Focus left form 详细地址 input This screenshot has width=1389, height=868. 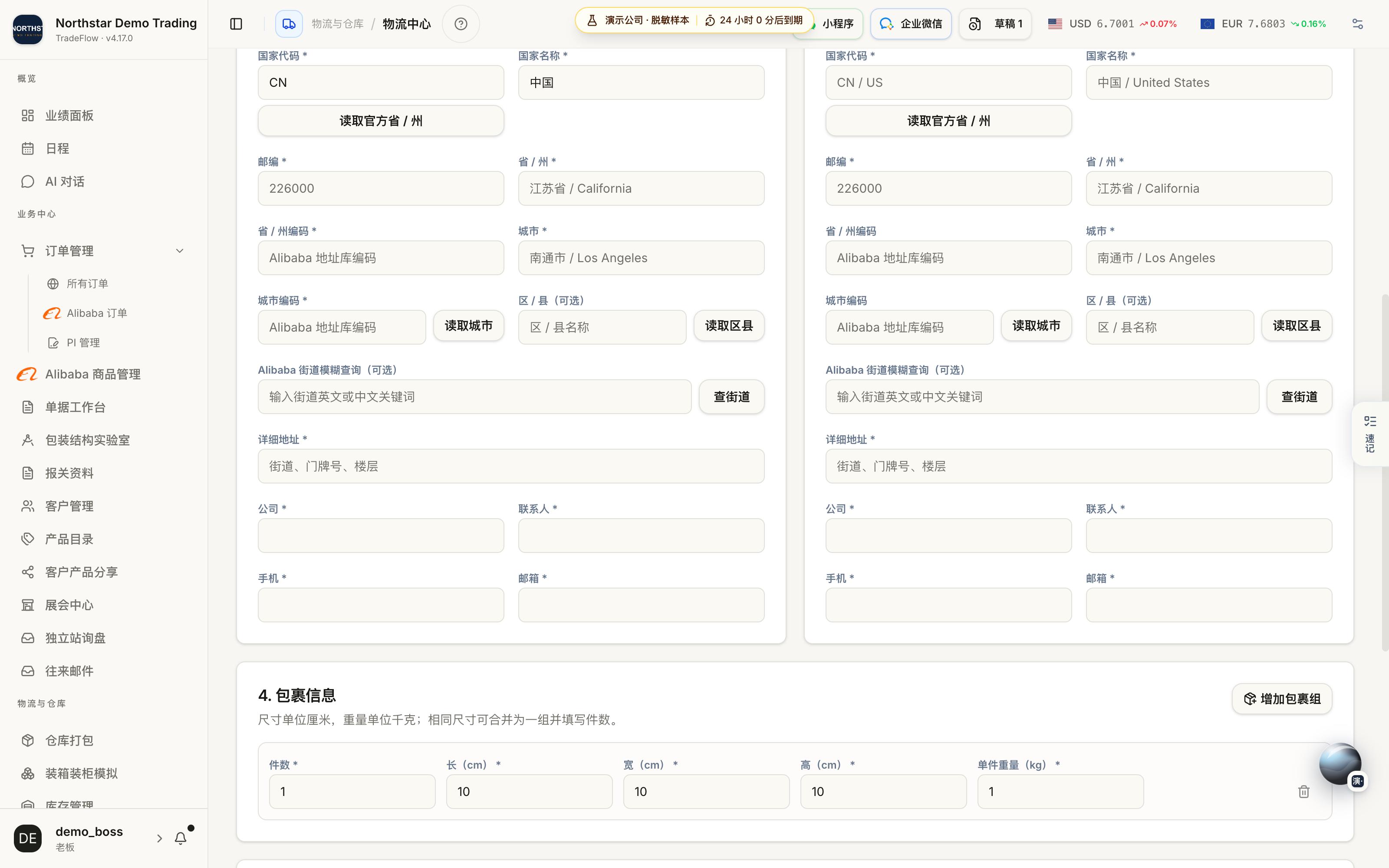[x=511, y=466]
